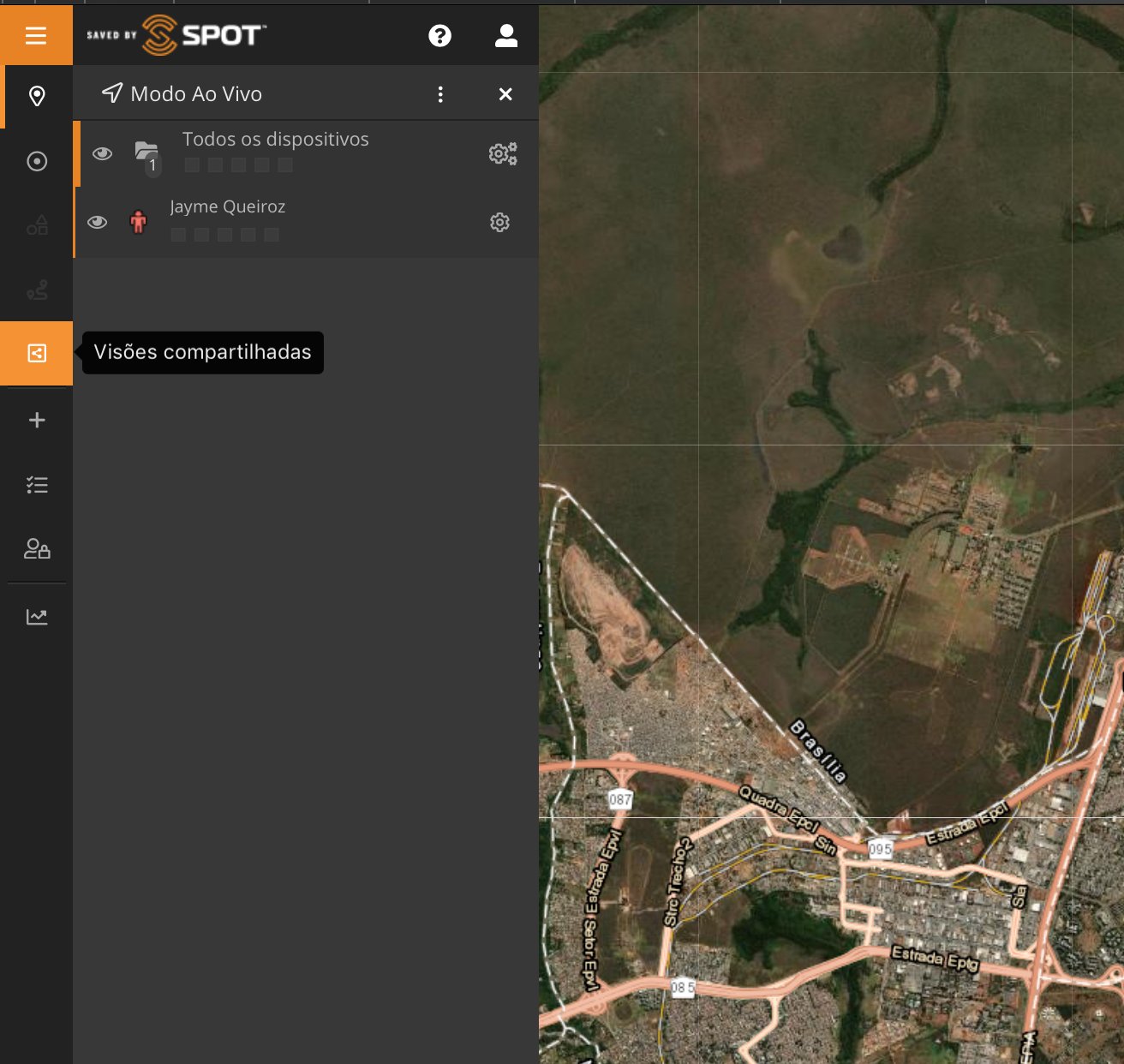Expand the Todos os dispositivos folder

click(x=146, y=153)
